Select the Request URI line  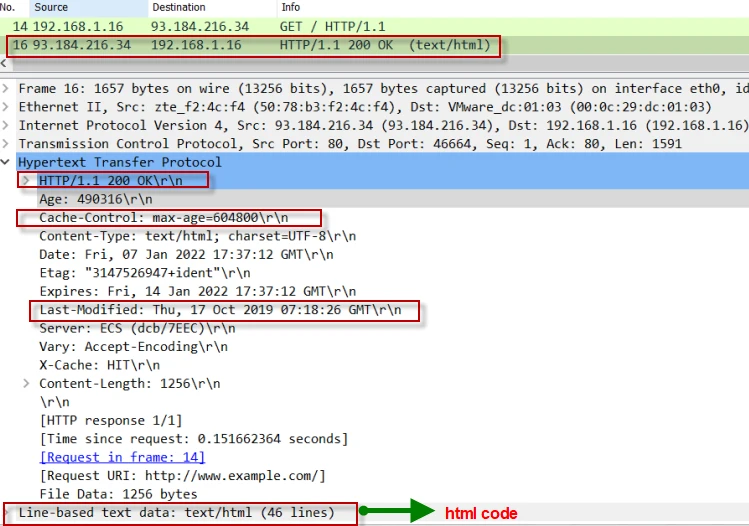coord(182,475)
